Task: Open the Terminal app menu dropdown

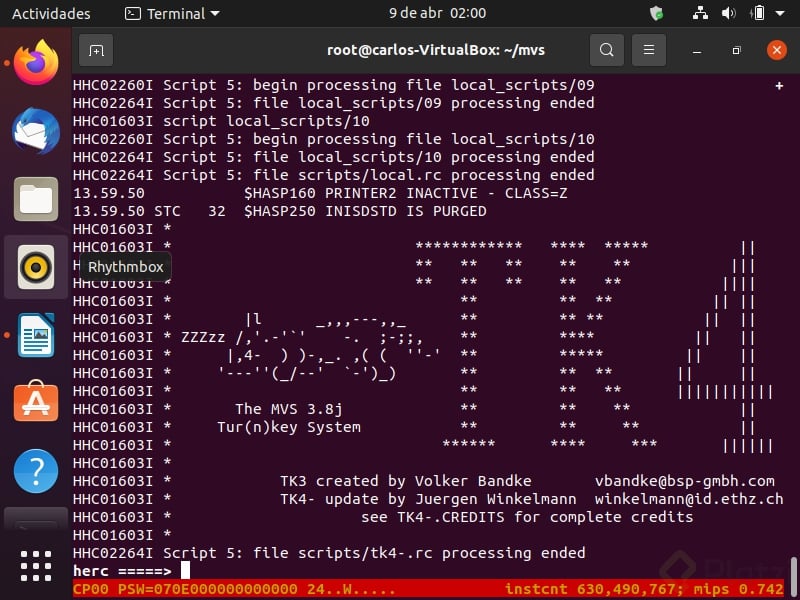Action: pos(172,13)
